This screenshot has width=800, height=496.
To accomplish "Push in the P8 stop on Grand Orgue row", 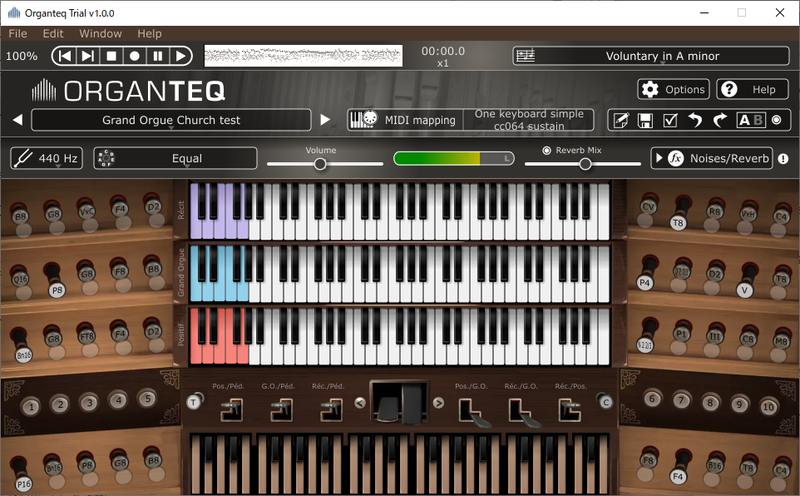I will (56, 289).
